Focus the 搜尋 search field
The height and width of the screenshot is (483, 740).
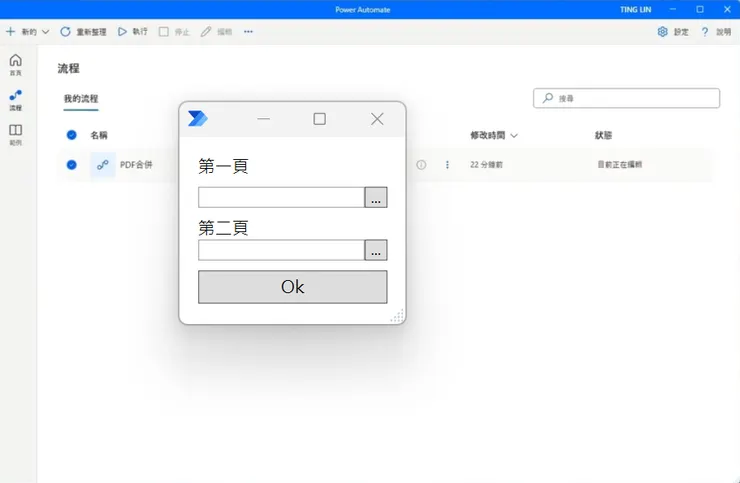(626, 98)
